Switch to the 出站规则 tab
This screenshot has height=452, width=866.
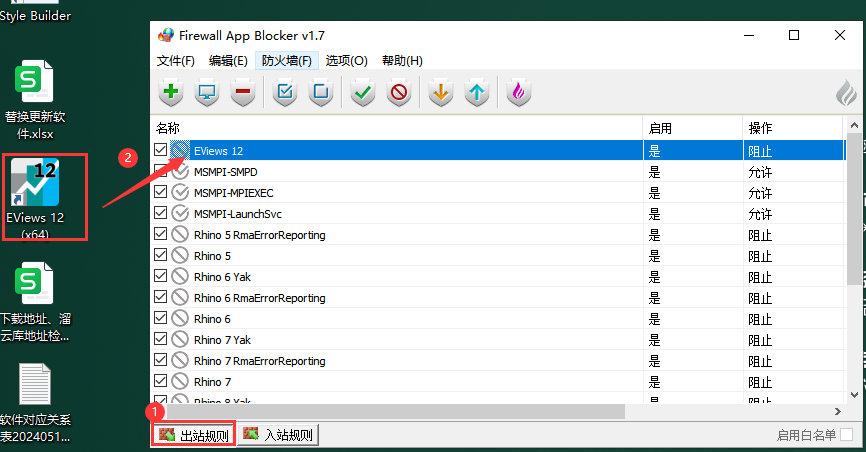coord(194,435)
